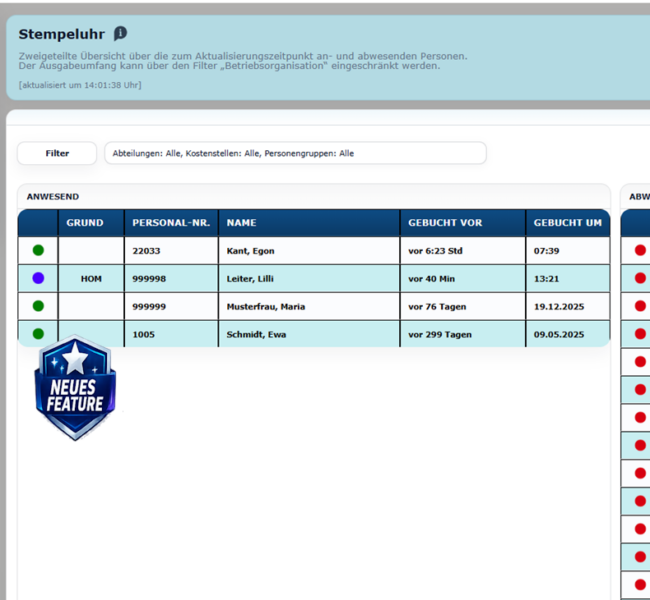Sort by GEBUCHT UM column header

tap(568, 223)
